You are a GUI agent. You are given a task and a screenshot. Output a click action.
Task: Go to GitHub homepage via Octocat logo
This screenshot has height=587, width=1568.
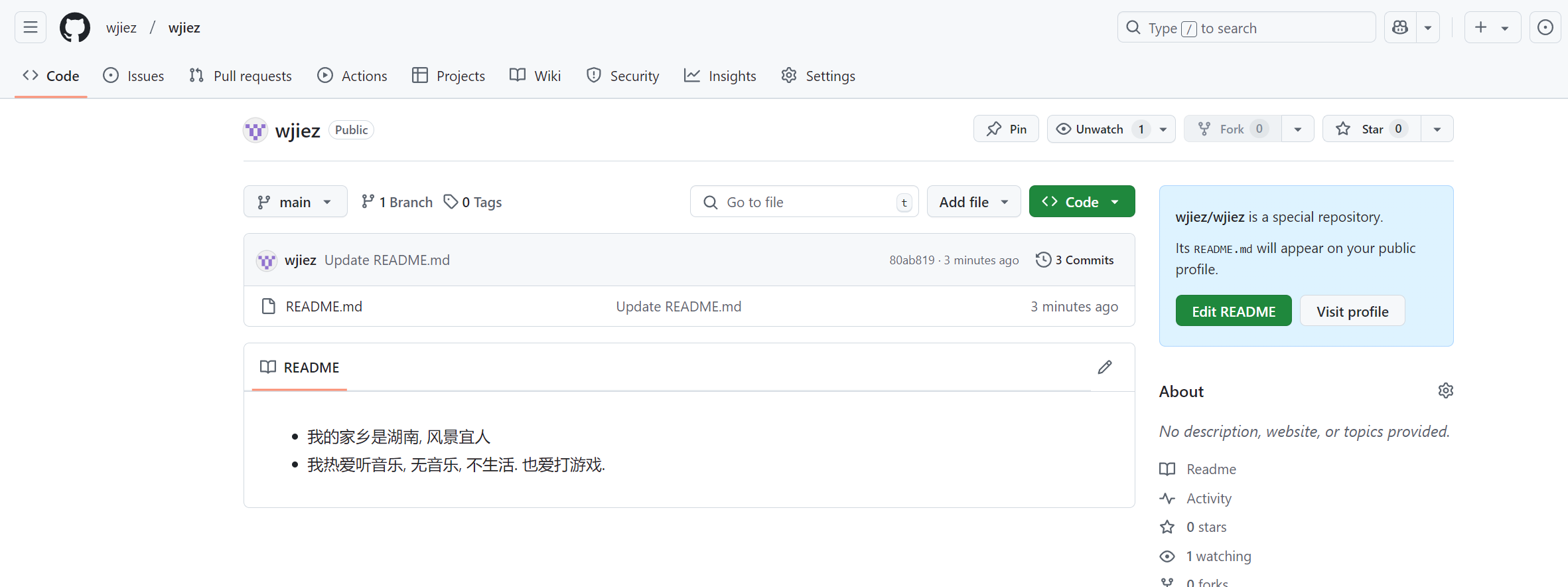coord(75,27)
